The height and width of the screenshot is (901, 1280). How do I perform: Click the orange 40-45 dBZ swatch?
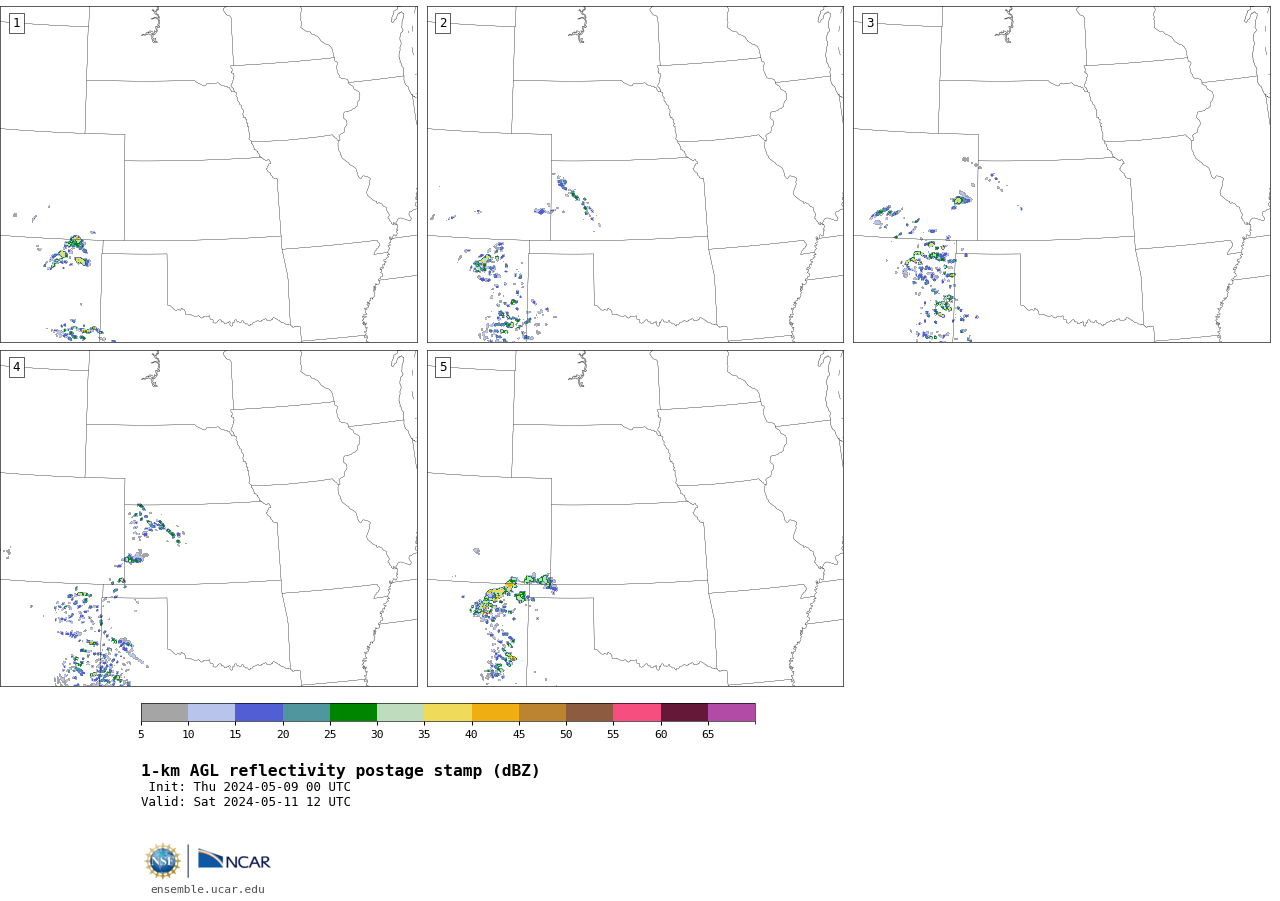pos(495,712)
